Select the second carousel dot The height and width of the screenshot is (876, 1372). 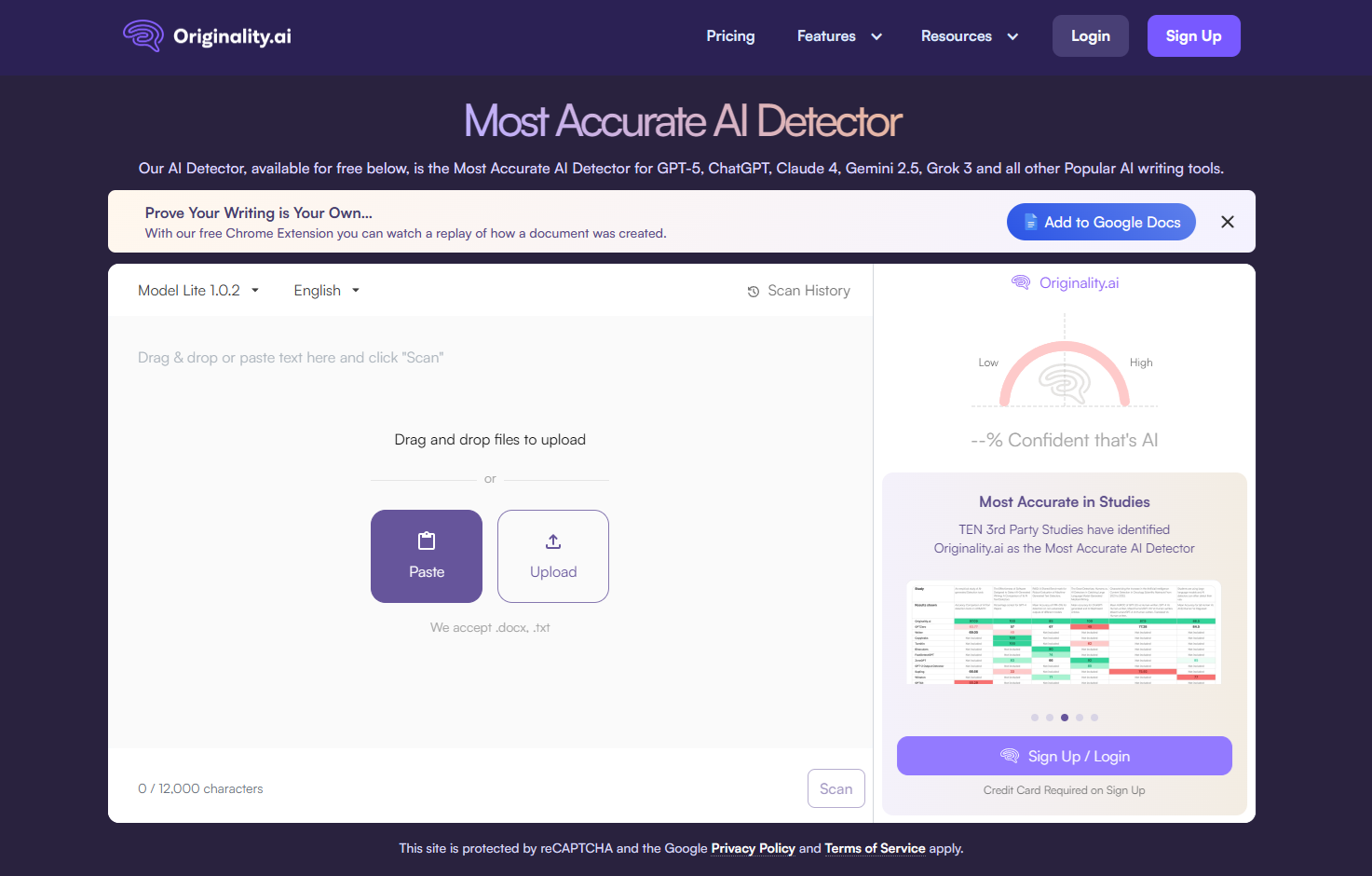click(1050, 718)
